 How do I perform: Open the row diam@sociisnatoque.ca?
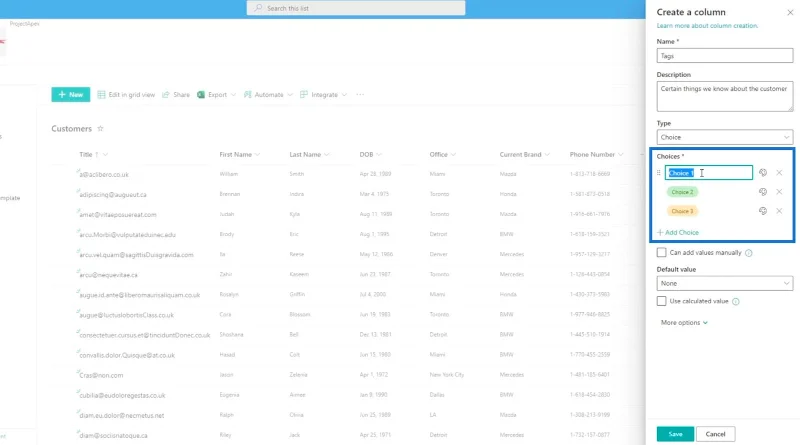click(113, 435)
